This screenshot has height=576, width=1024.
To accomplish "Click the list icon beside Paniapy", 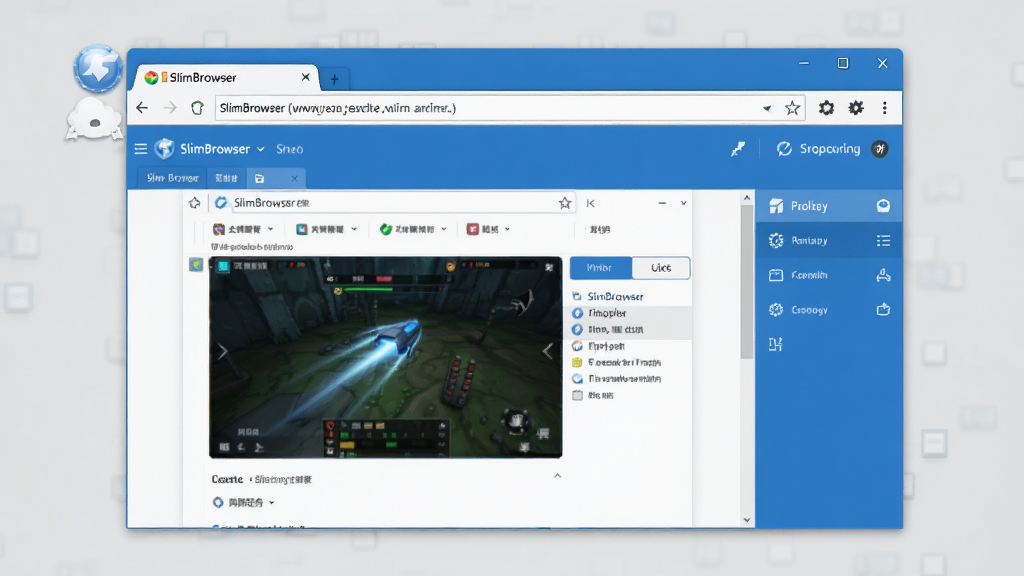I will [883, 240].
